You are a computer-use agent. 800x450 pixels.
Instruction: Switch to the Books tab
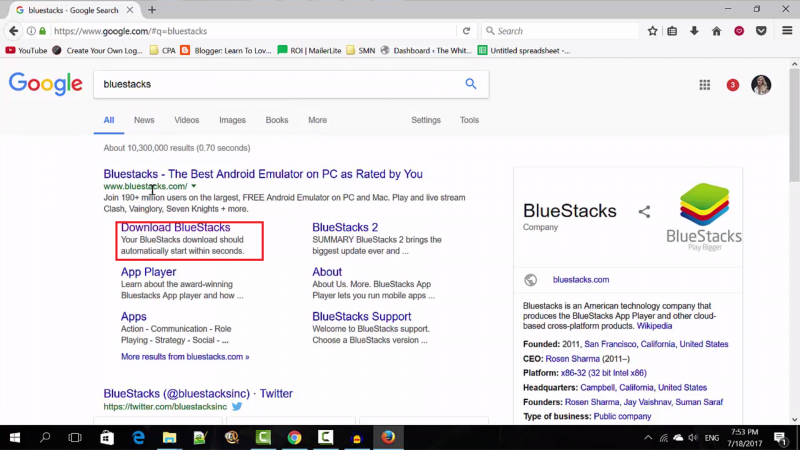click(277, 120)
